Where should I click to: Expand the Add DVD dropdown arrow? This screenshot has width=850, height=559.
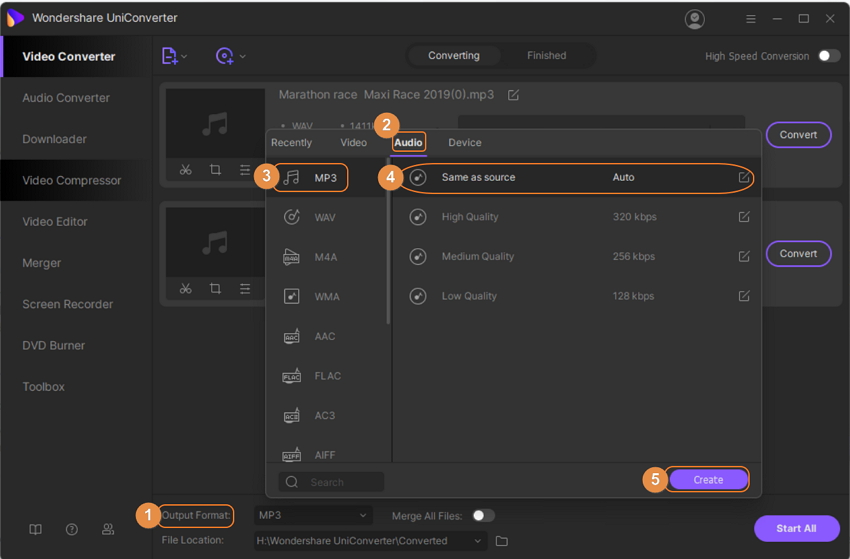click(243, 57)
